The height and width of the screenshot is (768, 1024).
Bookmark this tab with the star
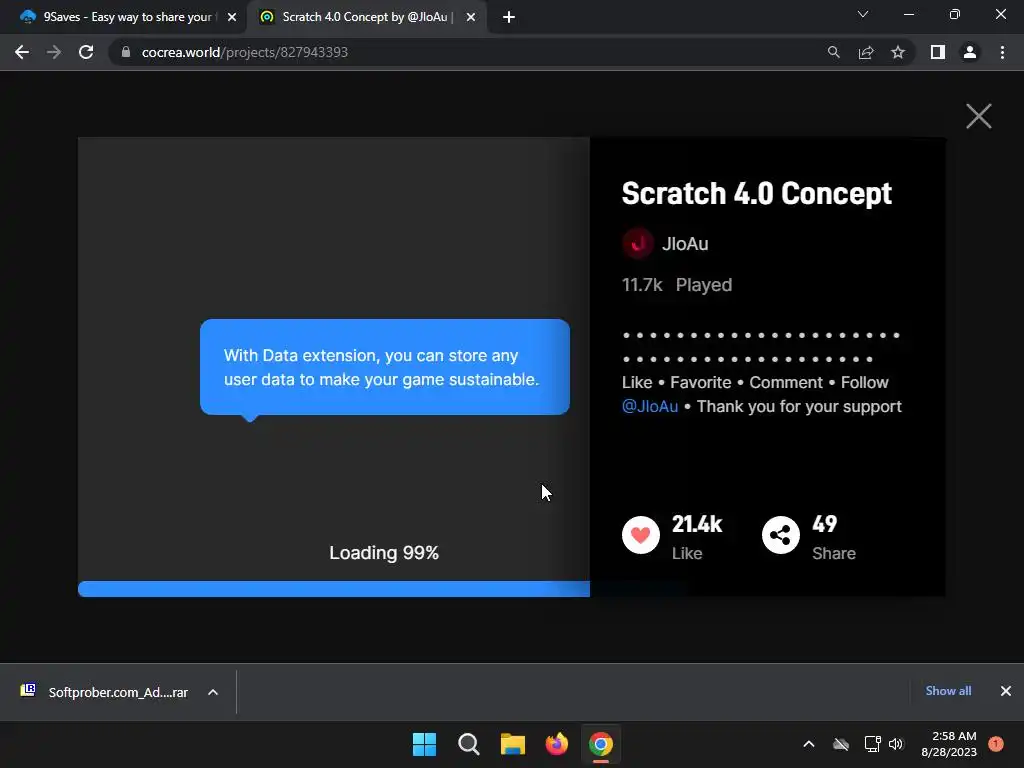(x=898, y=52)
